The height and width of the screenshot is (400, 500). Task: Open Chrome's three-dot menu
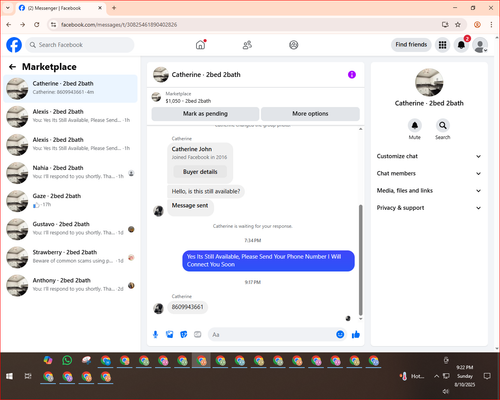(491, 25)
